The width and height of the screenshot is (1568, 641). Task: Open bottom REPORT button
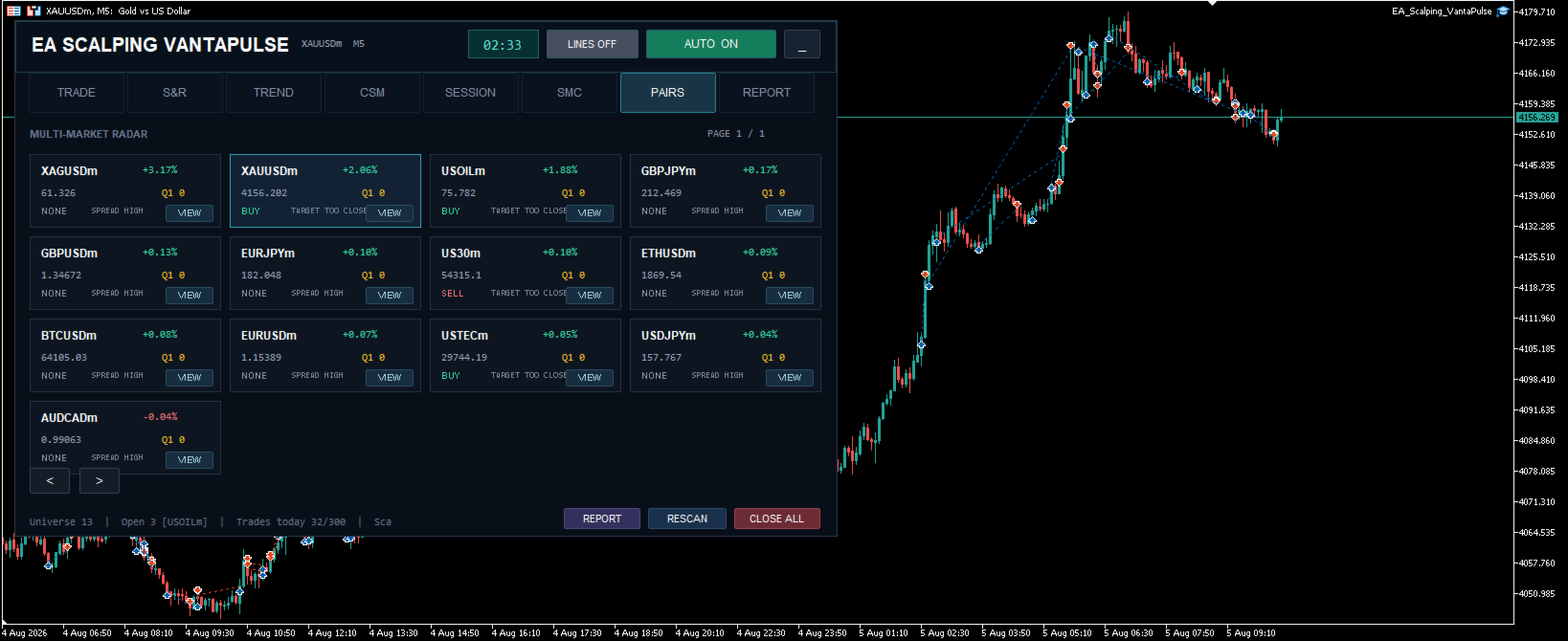pyautogui.click(x=602, y=519)
